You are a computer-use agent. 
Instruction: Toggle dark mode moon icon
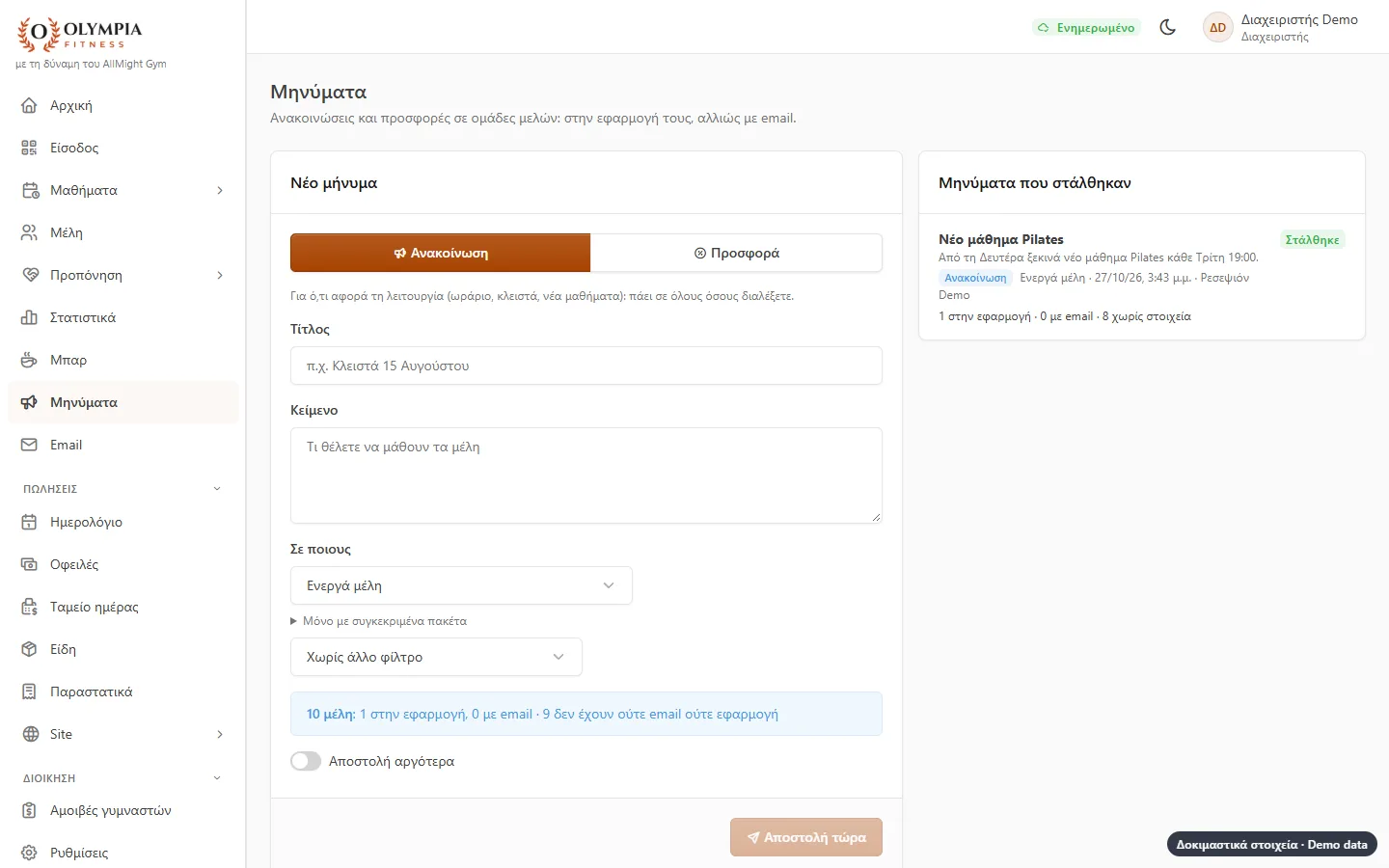click(x=1167, y=27)
